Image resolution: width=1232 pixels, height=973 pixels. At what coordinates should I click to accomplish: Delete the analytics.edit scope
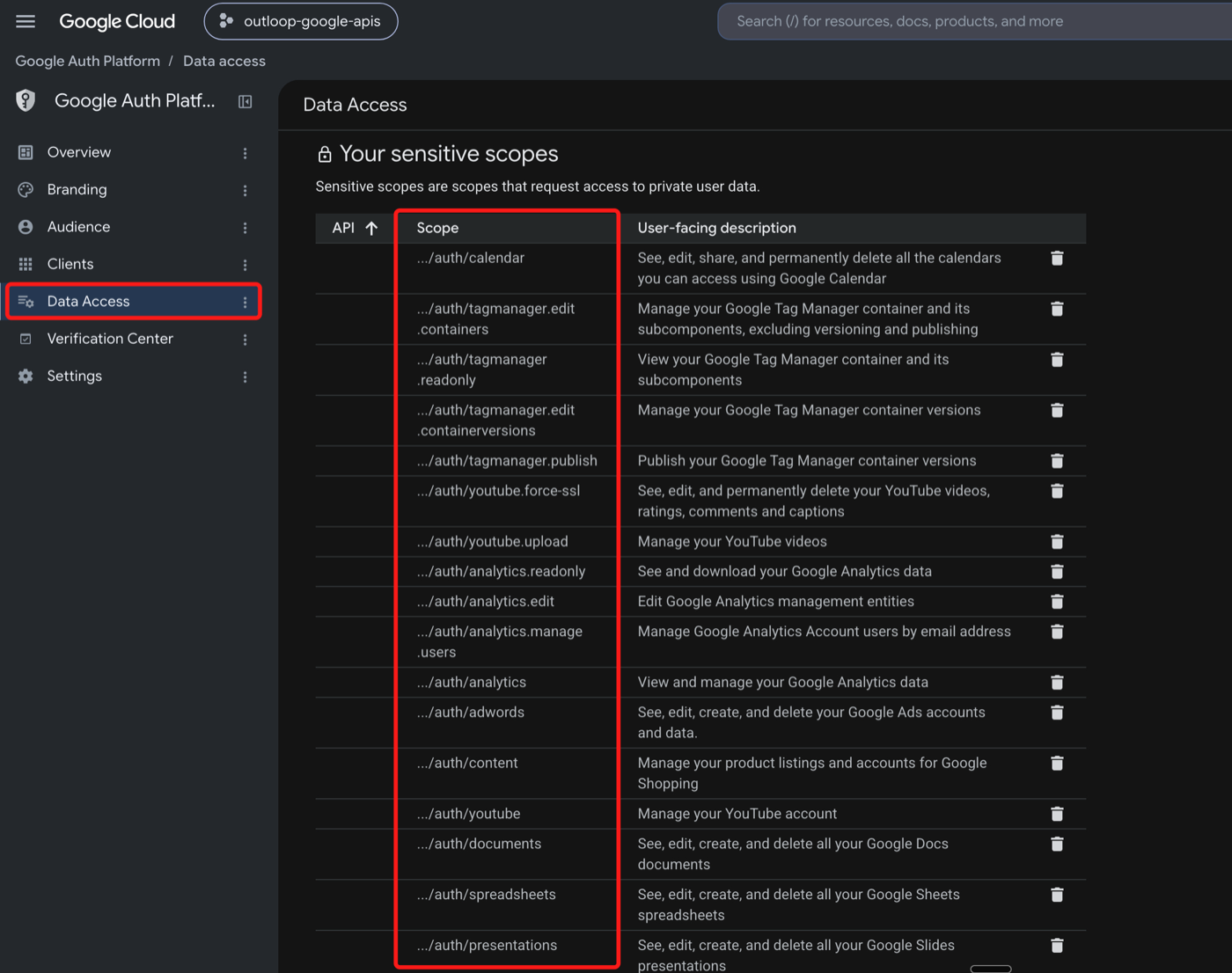[1058, 602]
